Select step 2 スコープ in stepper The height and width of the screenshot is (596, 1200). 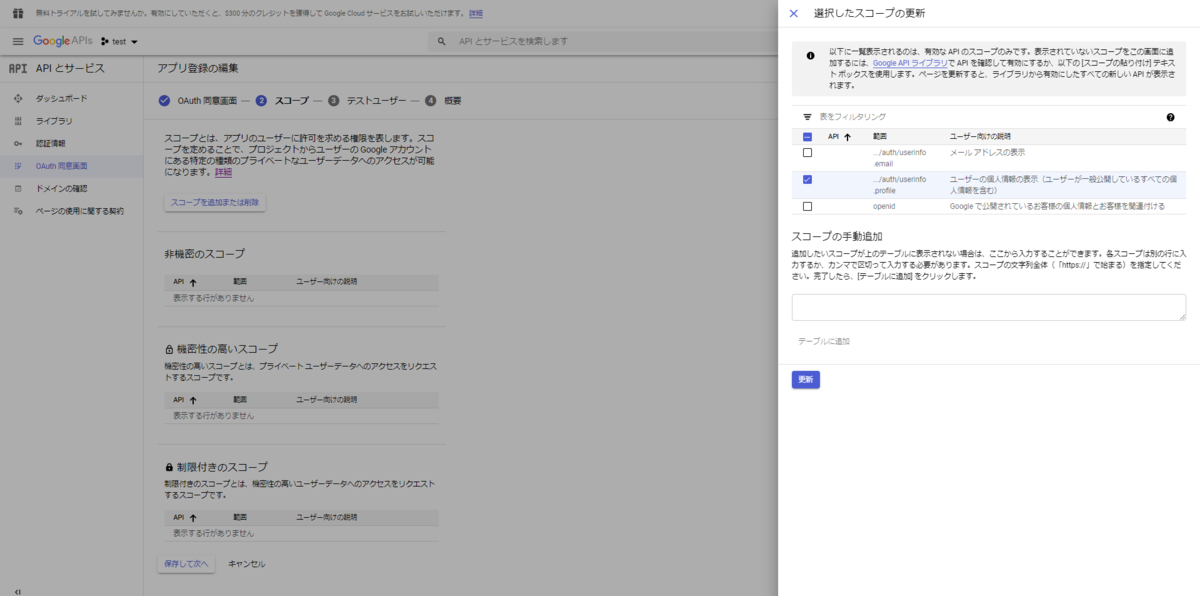click(282, 101)
